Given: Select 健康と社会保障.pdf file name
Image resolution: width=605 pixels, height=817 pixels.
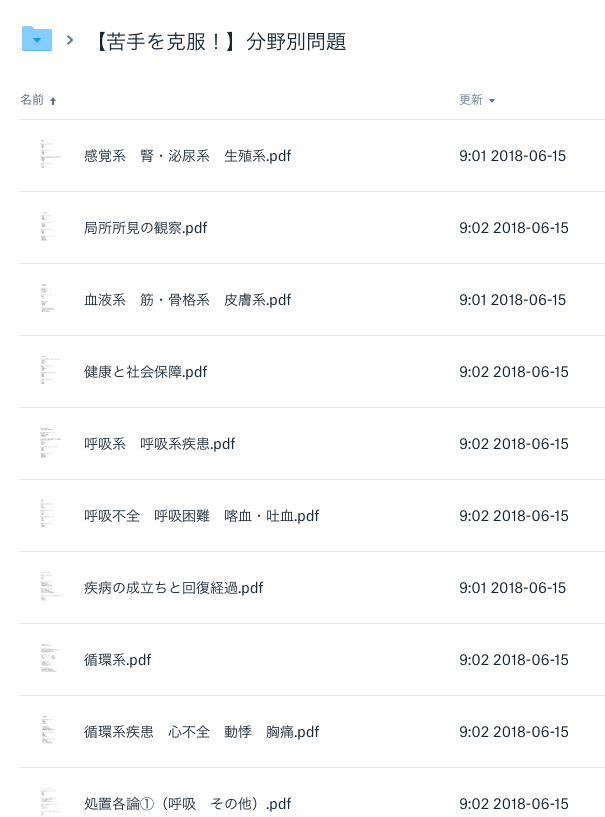Looking at the screenshot, I should tap(145, 372).
